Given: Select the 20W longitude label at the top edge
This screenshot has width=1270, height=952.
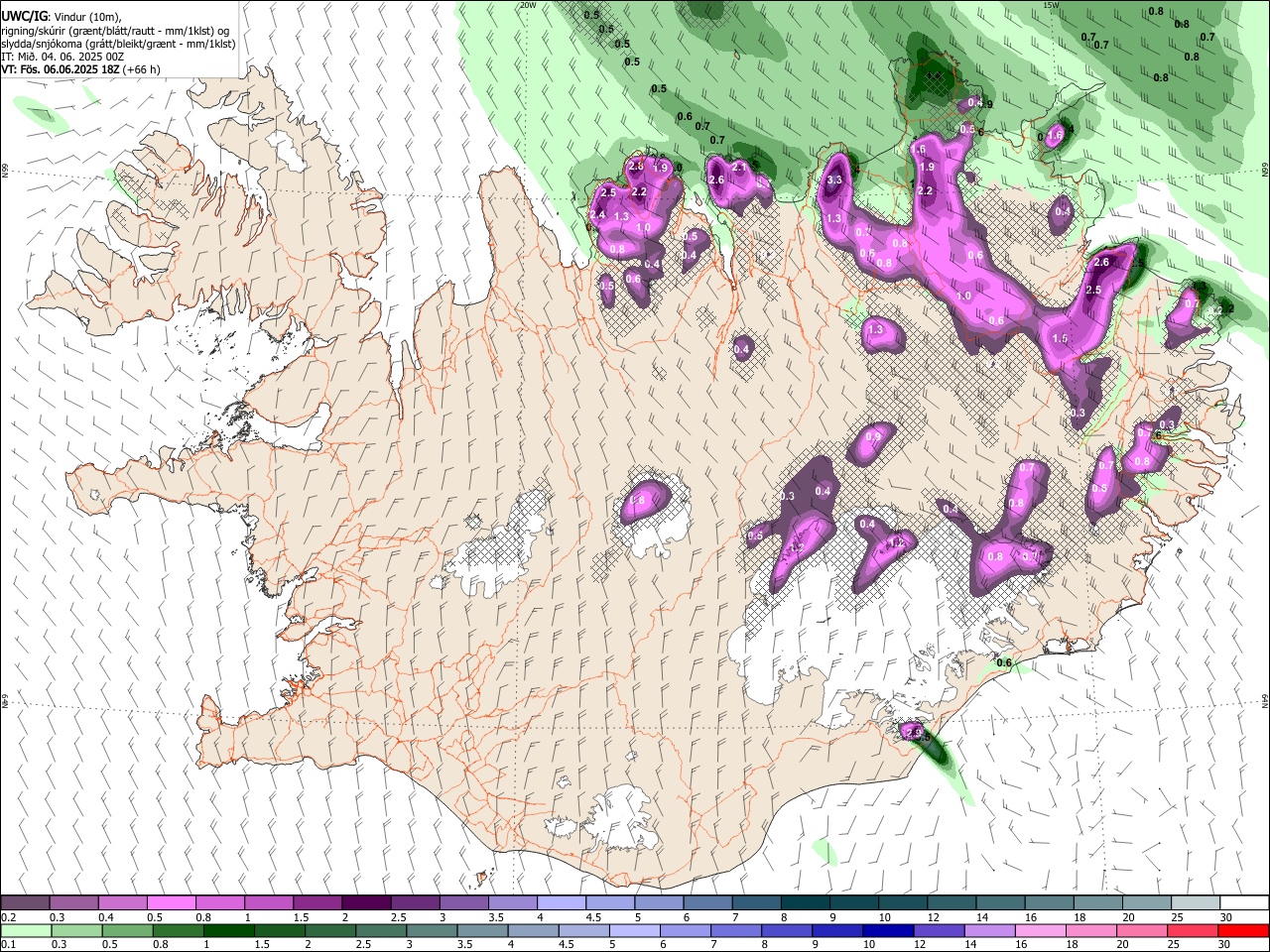Looking at the screenshot, I should click(528, 5).
